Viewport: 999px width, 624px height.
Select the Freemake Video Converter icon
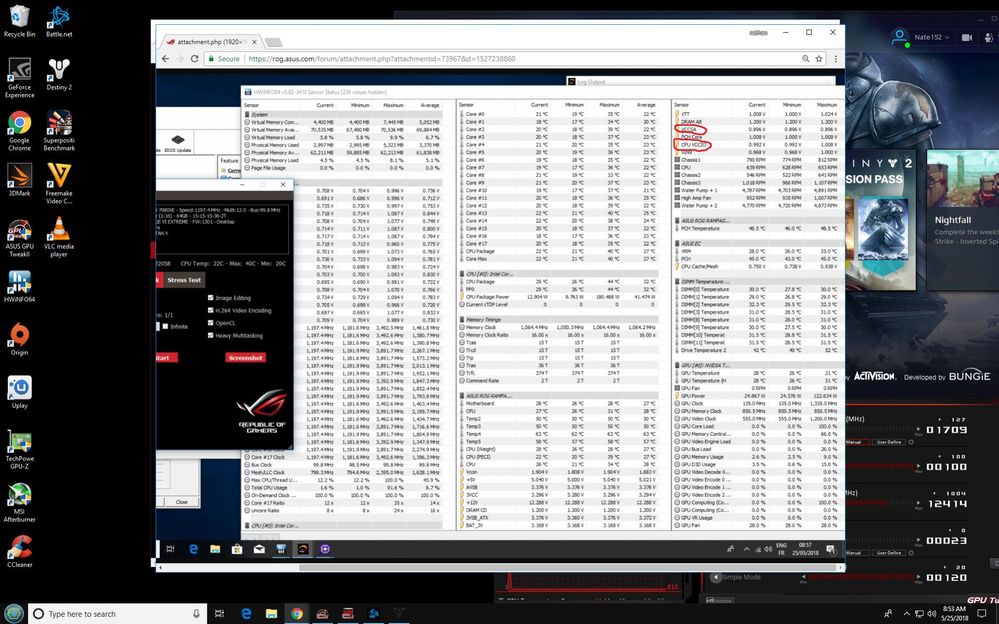pos(59,184)
